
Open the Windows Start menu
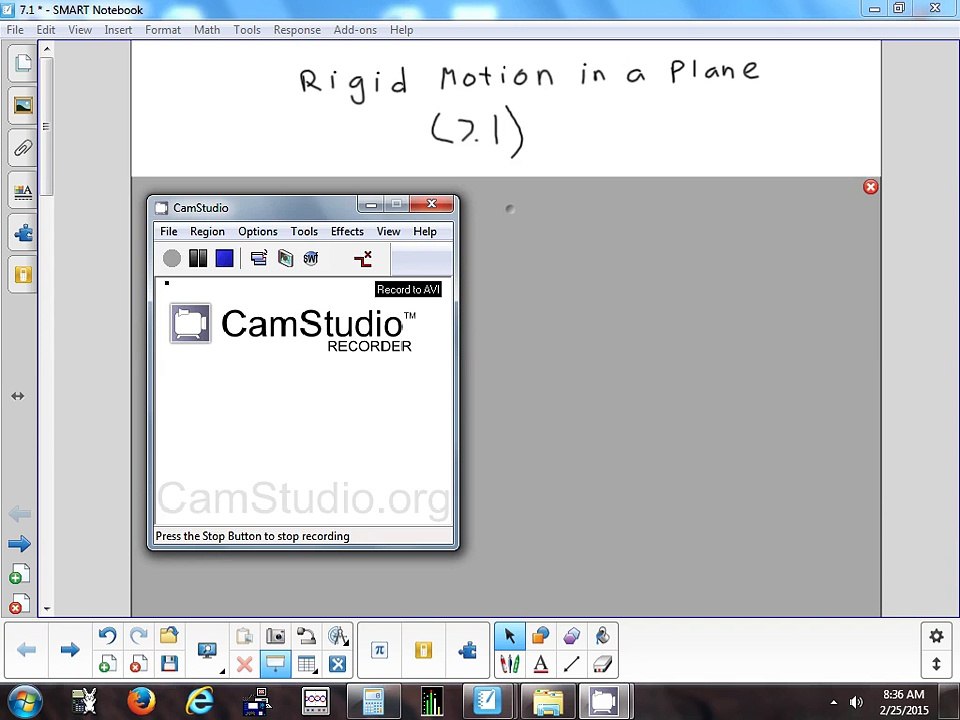click(x=23, y=702)
